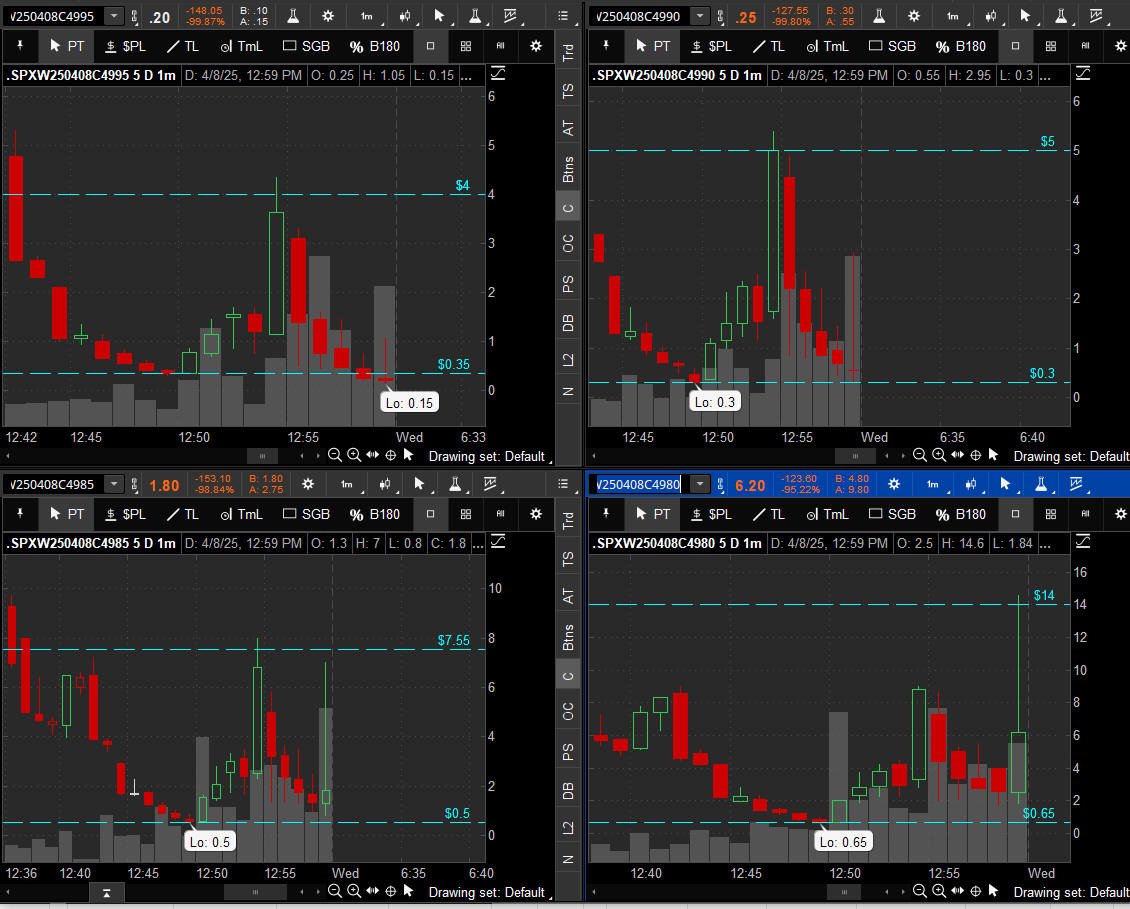This screenshot has height=909, width=1130.
Task: Open L2 sidebar tab beside C4985 chart
Action: (x=569, y=828)
